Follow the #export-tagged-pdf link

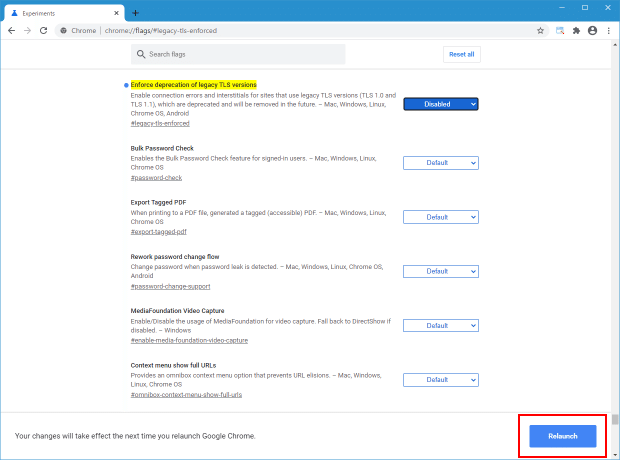(x=159, y=232)
